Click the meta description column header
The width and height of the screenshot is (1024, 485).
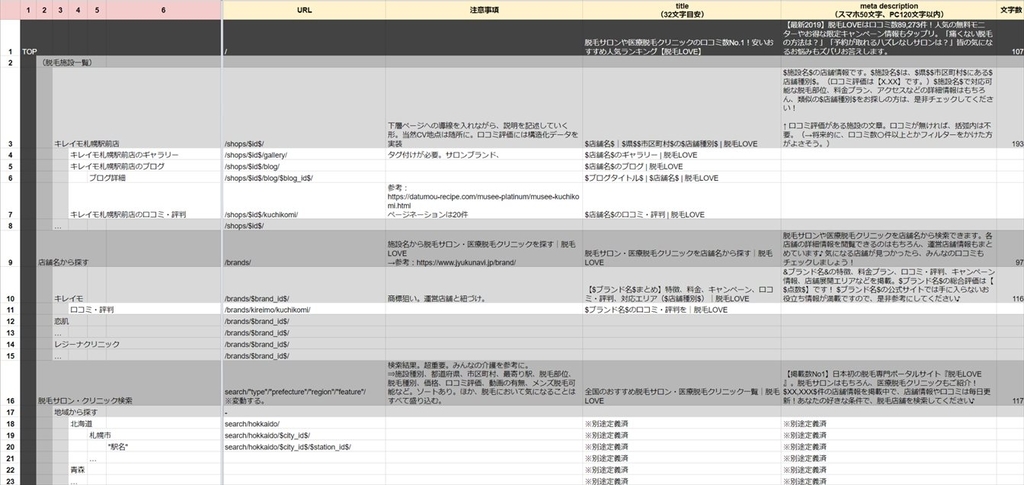(x=888, y=10)
